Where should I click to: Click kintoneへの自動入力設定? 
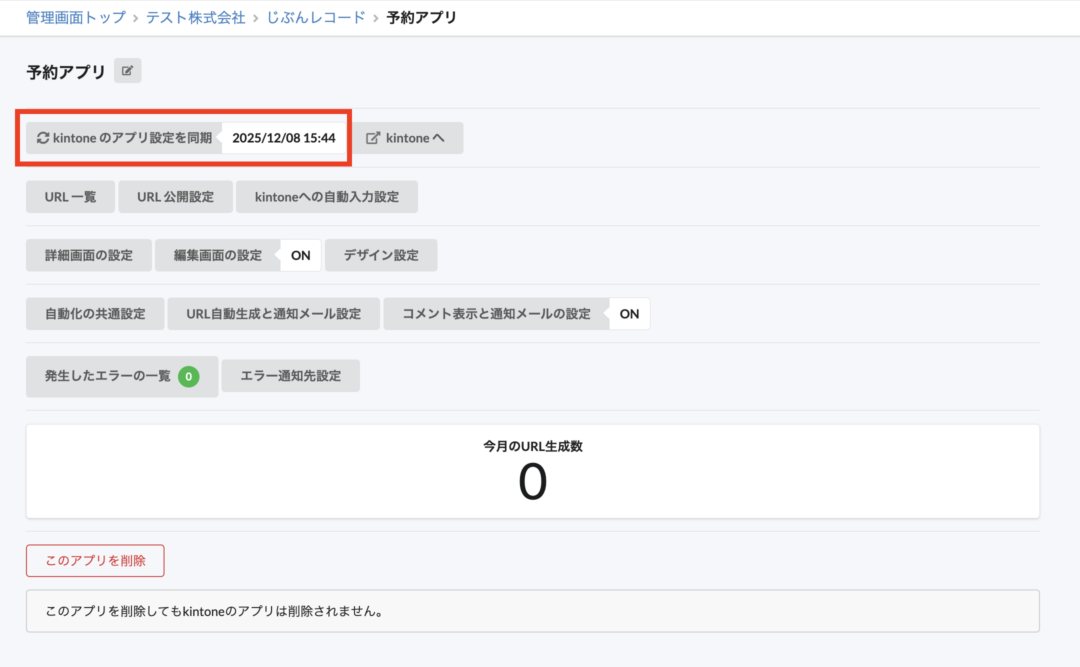[x=327, y=196]
